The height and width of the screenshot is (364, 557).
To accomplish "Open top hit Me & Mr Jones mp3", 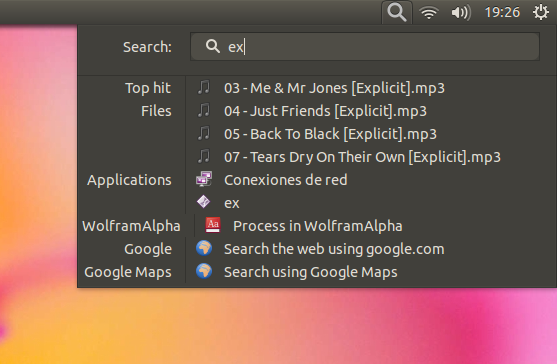I will pyautogui.click(x=334, y=88).
